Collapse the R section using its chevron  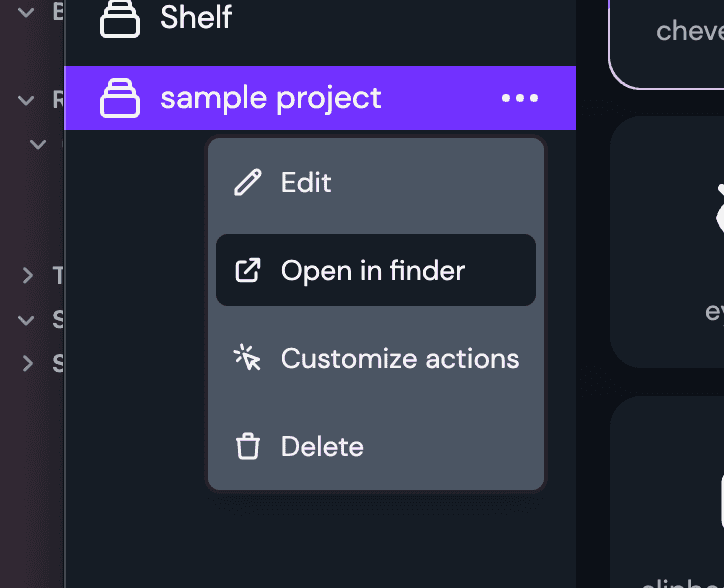click(26, 99)
